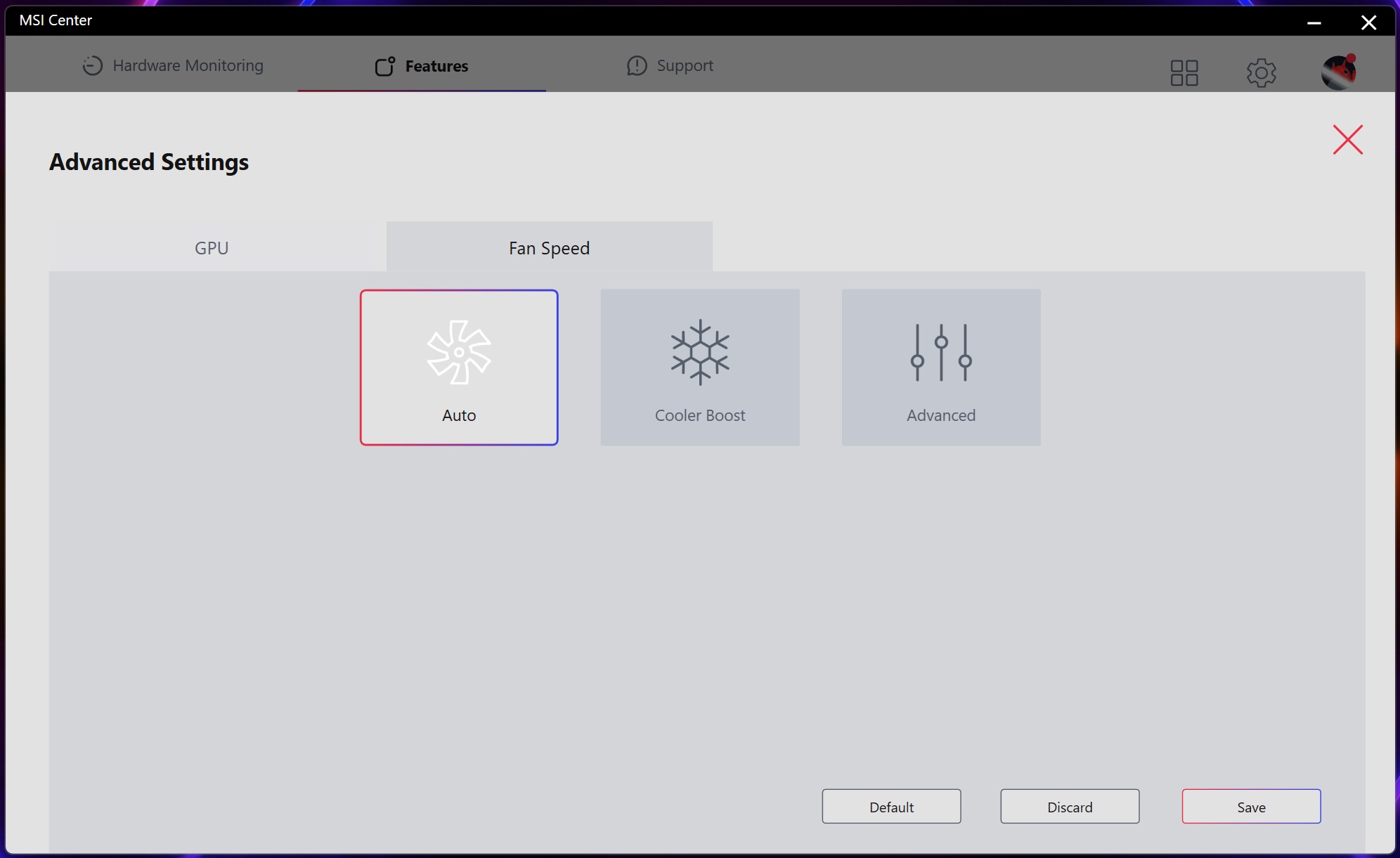
Task: Discard the fan speed changes
Action: coord(1070,807)
